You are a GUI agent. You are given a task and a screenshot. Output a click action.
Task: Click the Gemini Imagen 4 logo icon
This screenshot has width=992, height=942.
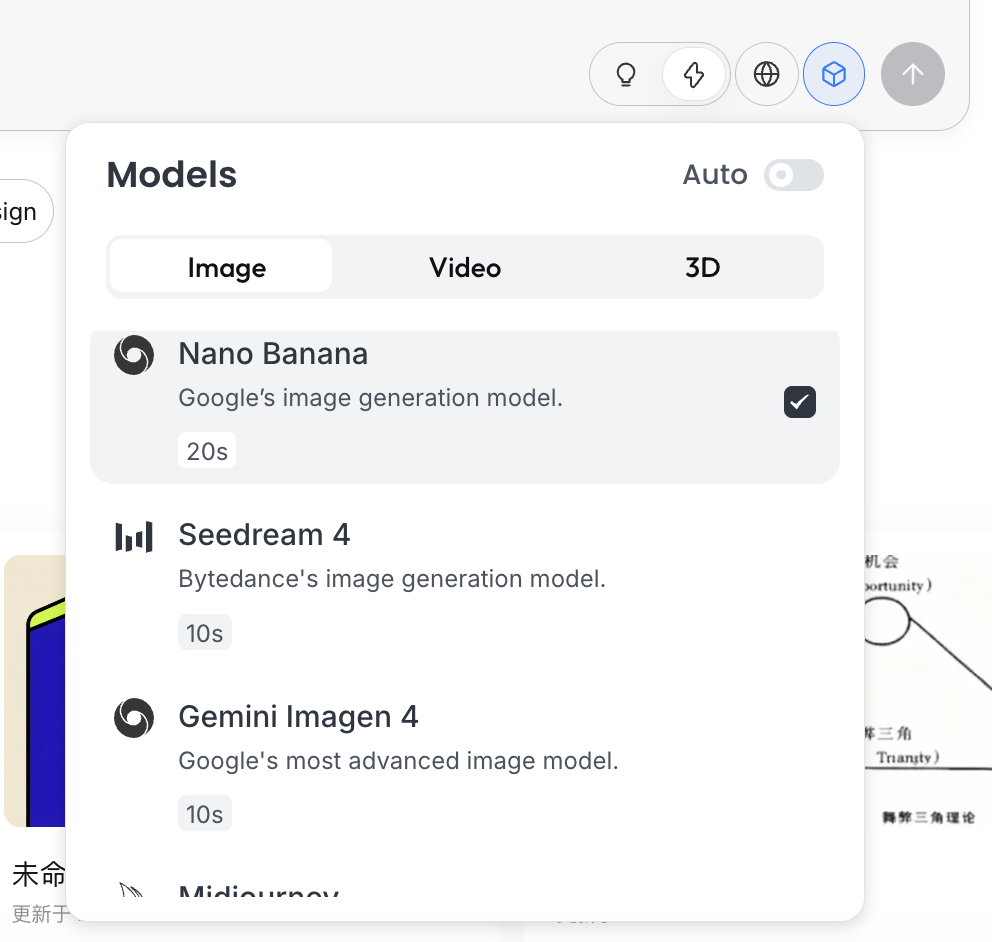tap(134, 718)
